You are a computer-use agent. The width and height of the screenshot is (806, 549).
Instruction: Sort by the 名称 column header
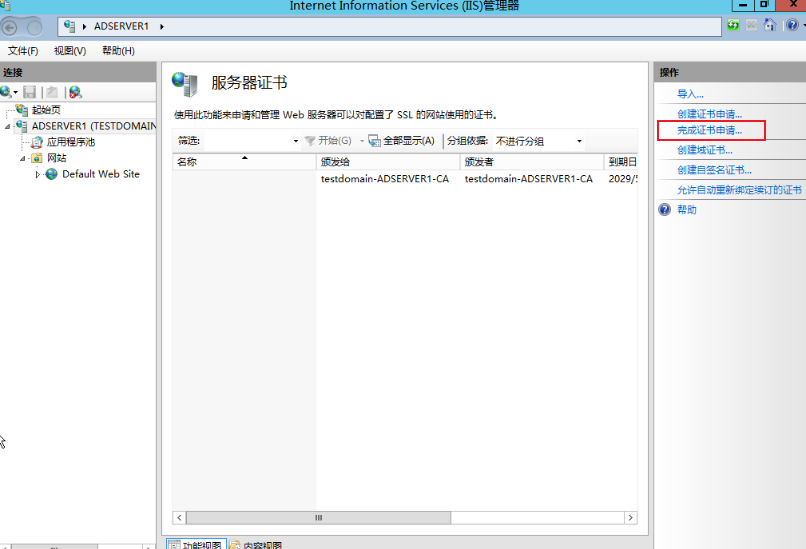tap(244, 162)
